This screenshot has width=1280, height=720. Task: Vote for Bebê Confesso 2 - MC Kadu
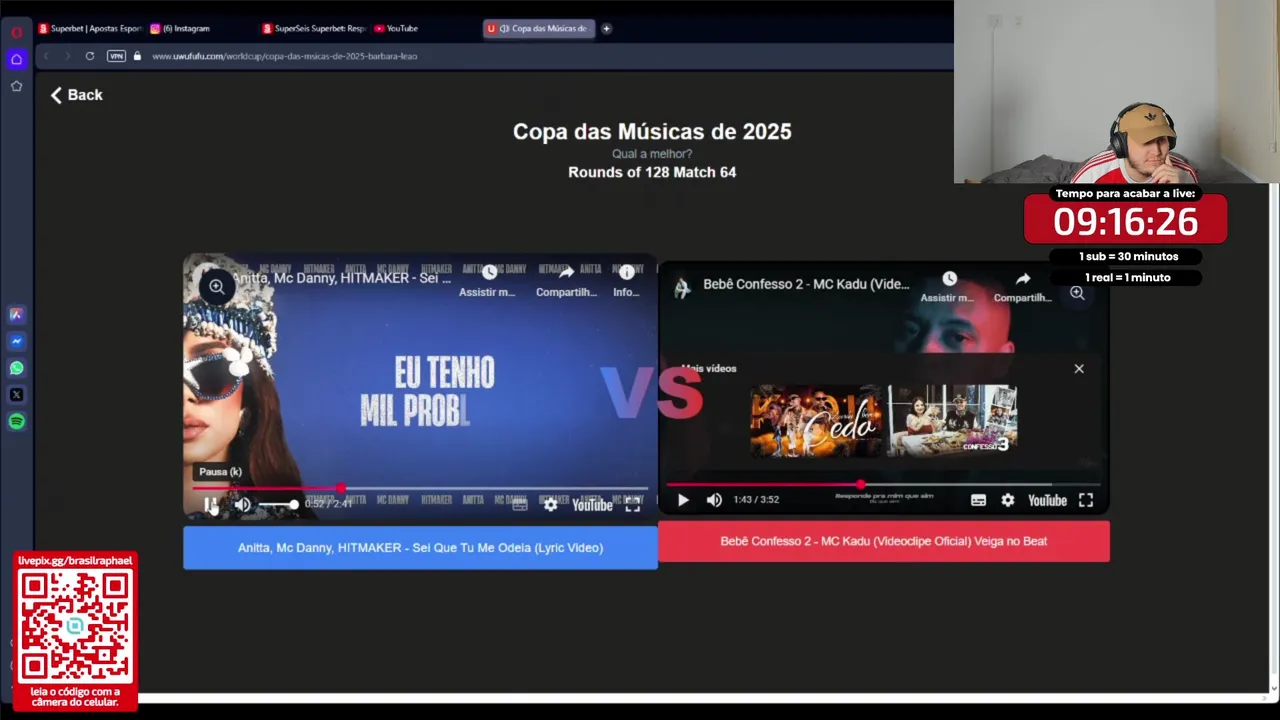tap(884, 541)
